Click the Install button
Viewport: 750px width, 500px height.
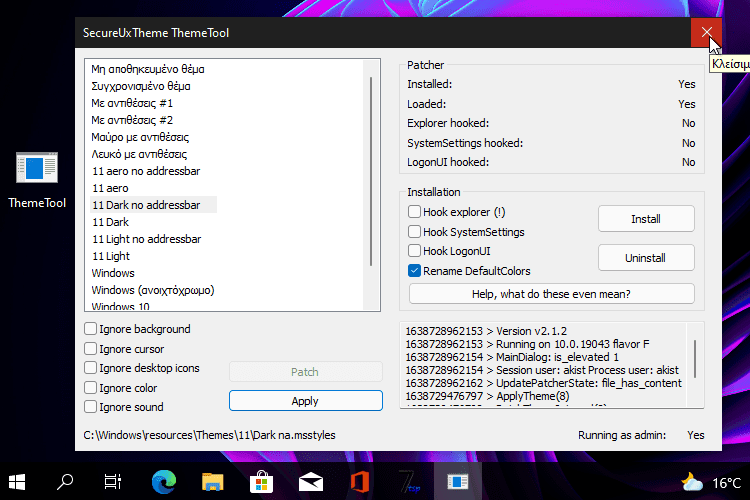point(646,219)
